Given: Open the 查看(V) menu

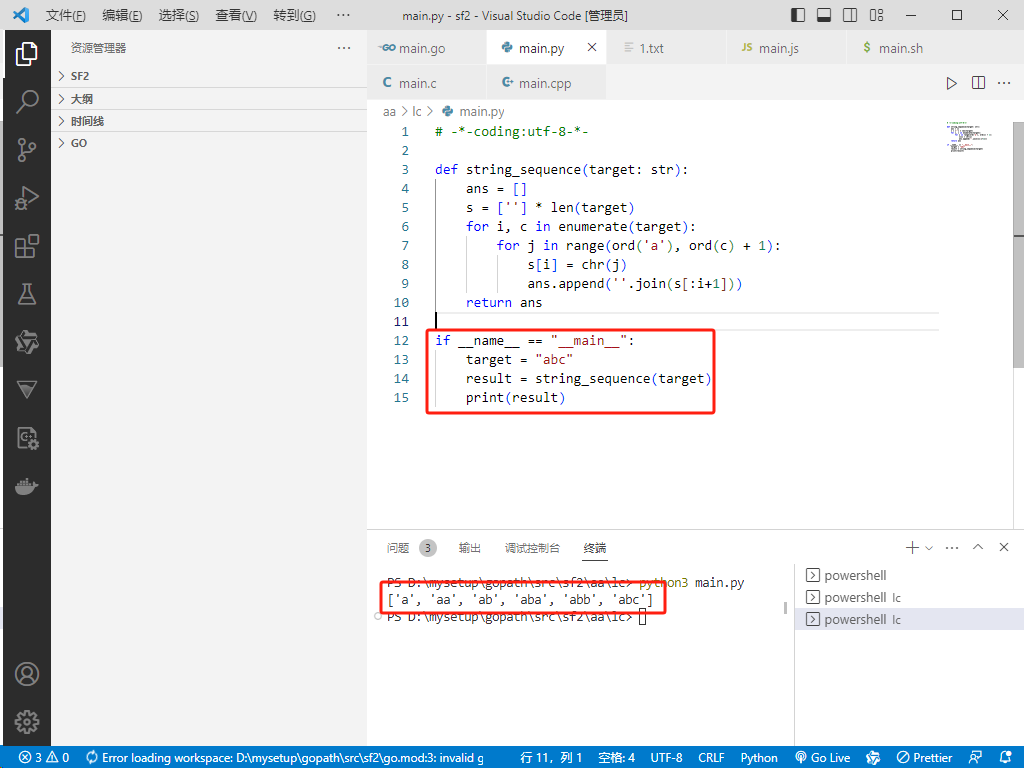Looking at the screenshot, I should pos(236,15).
